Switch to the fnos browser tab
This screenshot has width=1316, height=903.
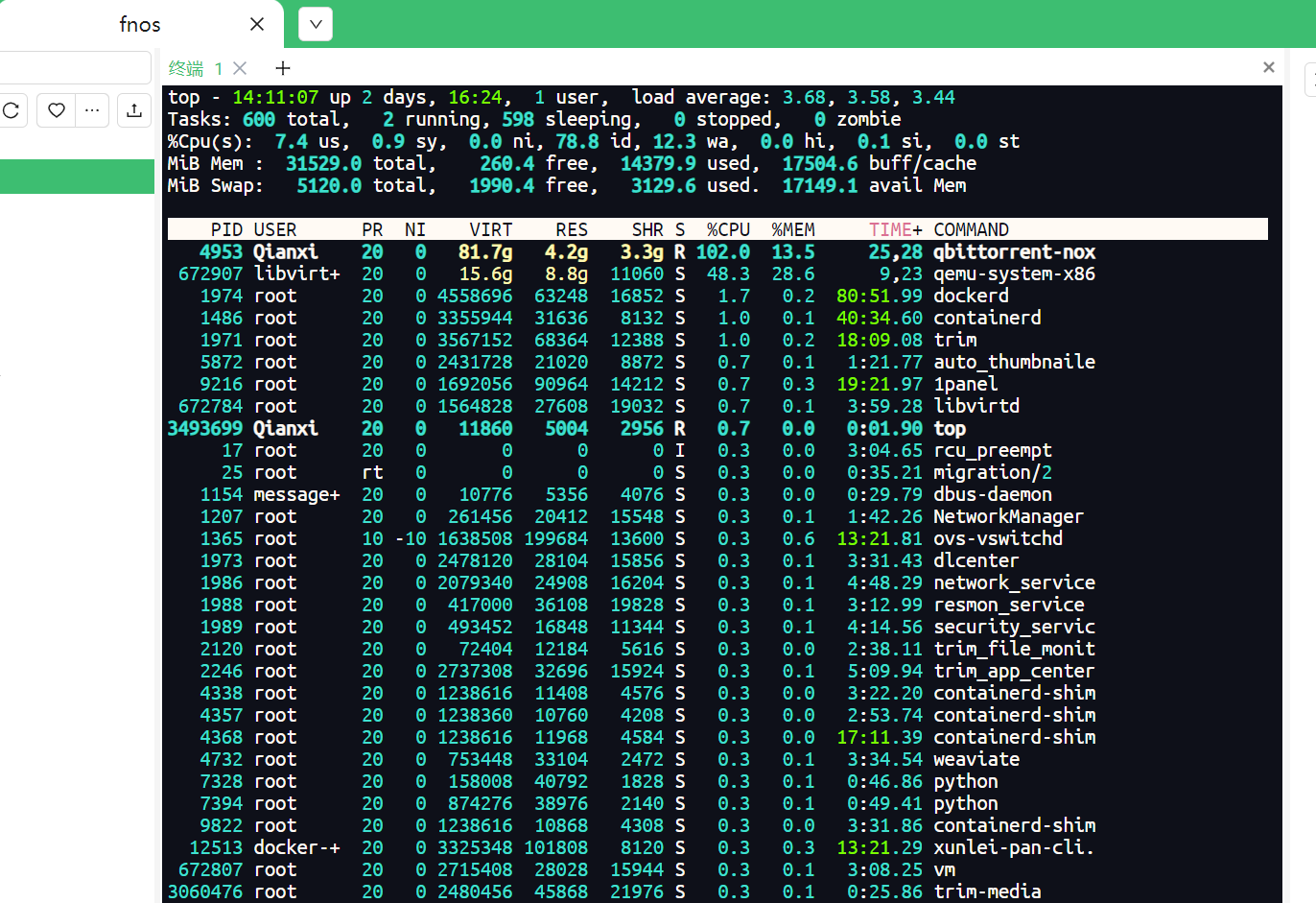pos(139,24)
